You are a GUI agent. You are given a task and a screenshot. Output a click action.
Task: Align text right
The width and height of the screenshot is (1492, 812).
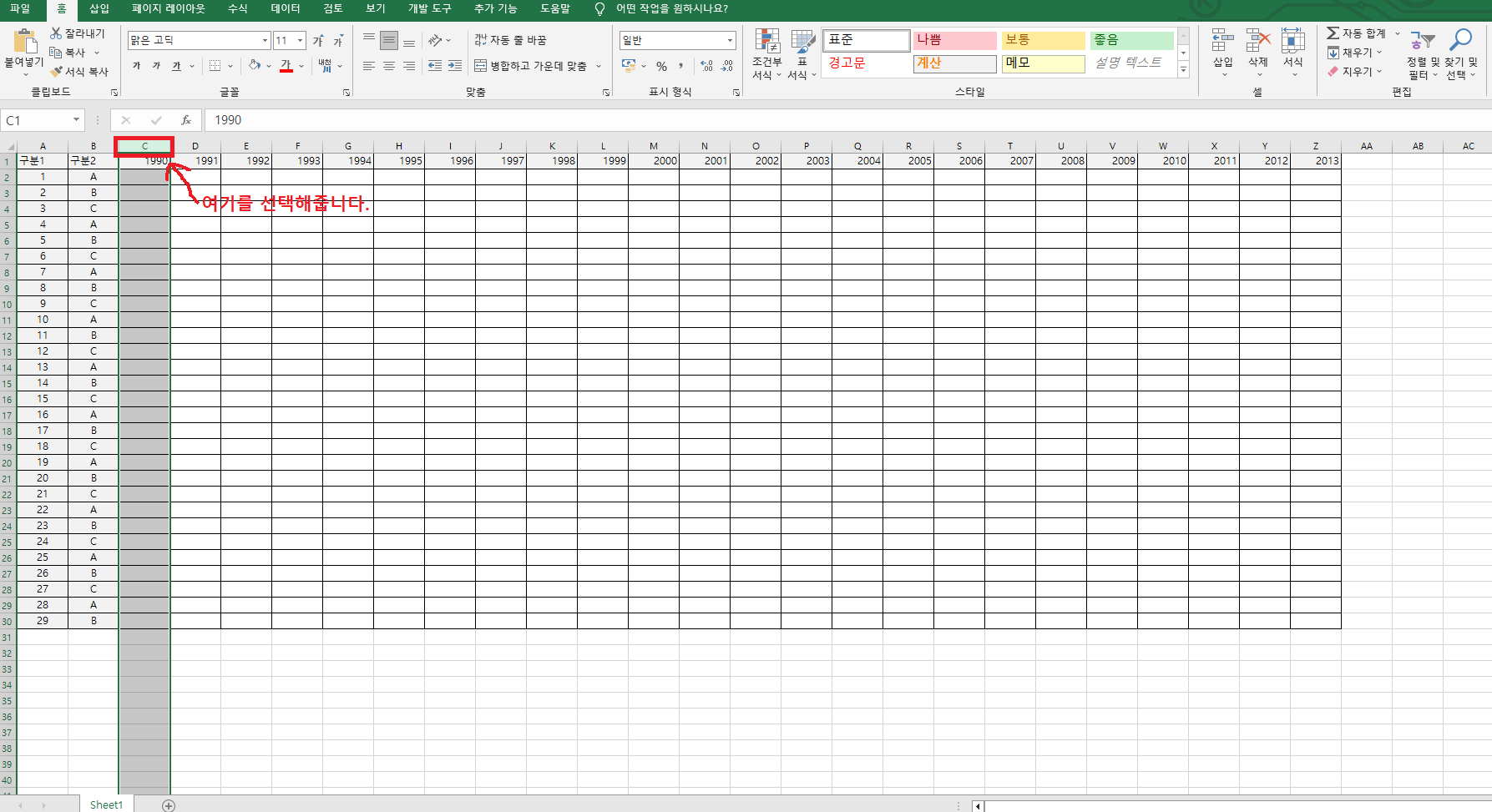click(x=409, y=66)
